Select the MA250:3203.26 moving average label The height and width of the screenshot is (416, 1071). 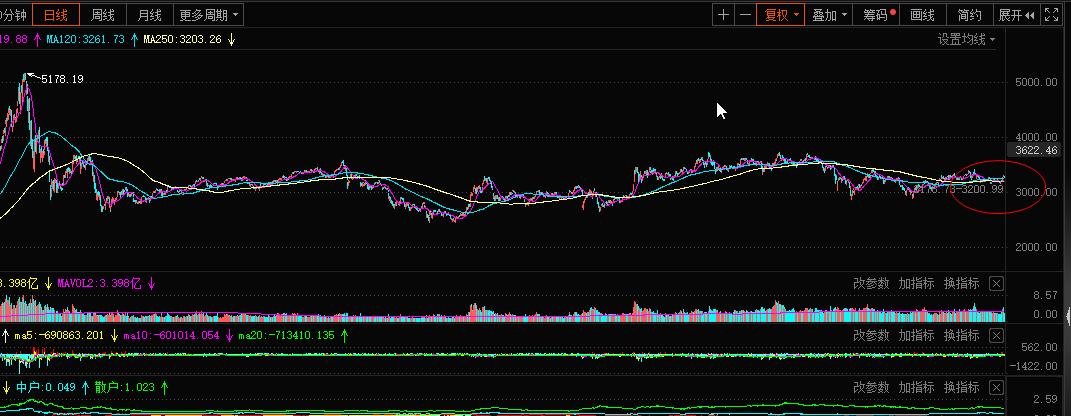tap(182, 40)
